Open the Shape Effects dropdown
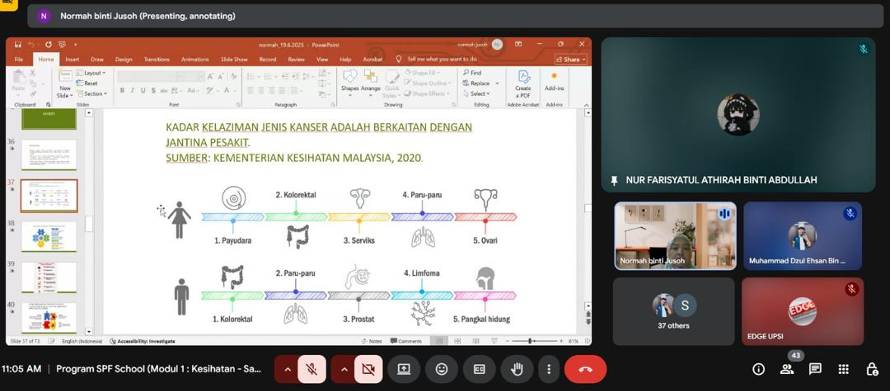The height and width of the screenshot is (391, 891). (x=426, y=94)
